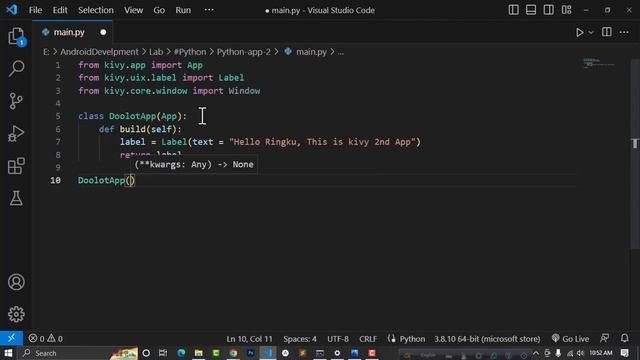Change line ending via CRLF entry
This screenshot has width=640, height=360.
click(368, 339)
